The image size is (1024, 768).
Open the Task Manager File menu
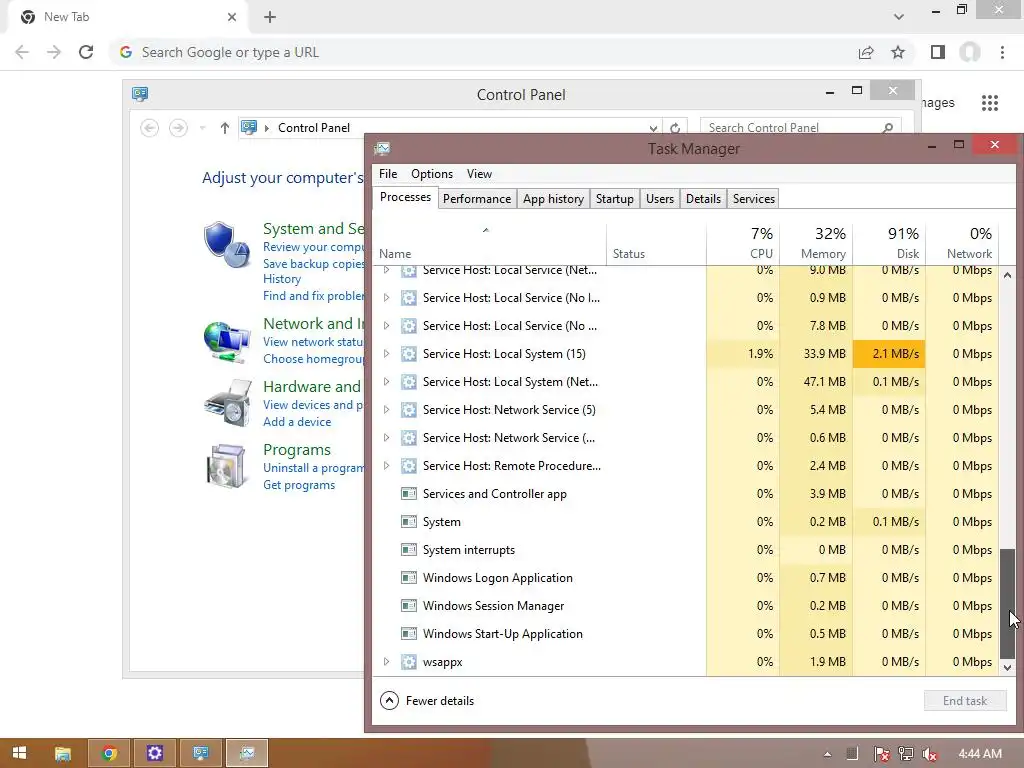click(388, 174)
